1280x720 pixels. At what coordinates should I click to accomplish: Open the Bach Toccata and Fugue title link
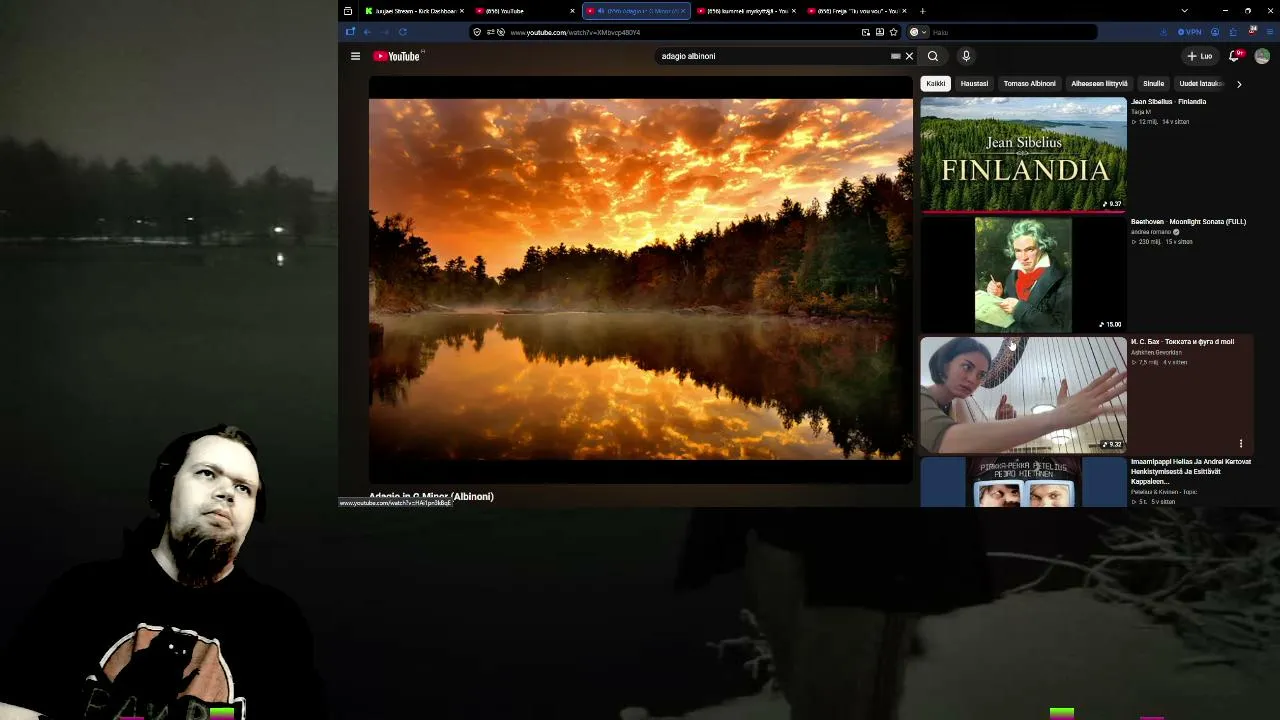click(x=1182, y=342)
